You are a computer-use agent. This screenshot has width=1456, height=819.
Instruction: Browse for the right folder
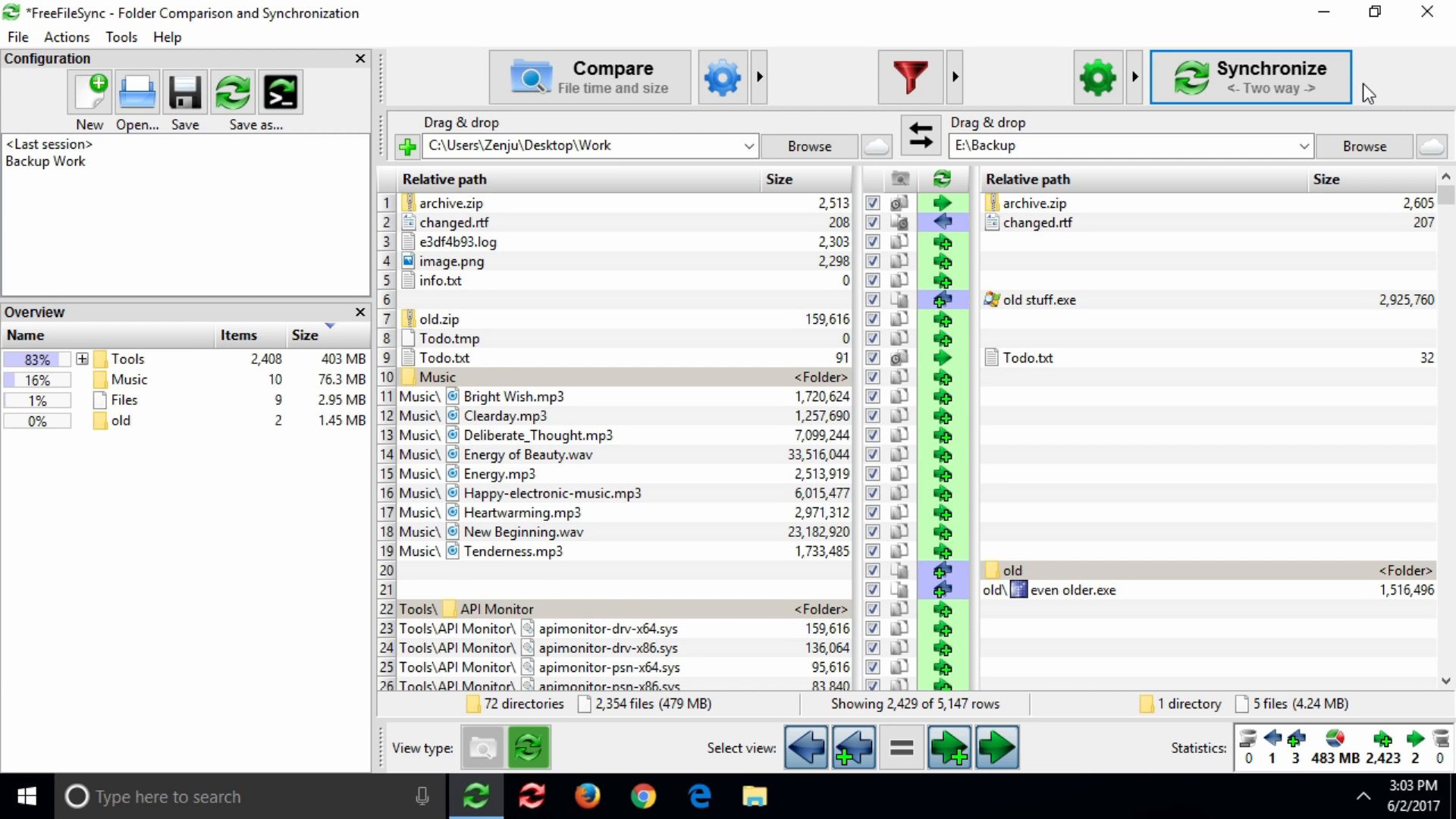pyautogui.click(x=1364, y=146)
